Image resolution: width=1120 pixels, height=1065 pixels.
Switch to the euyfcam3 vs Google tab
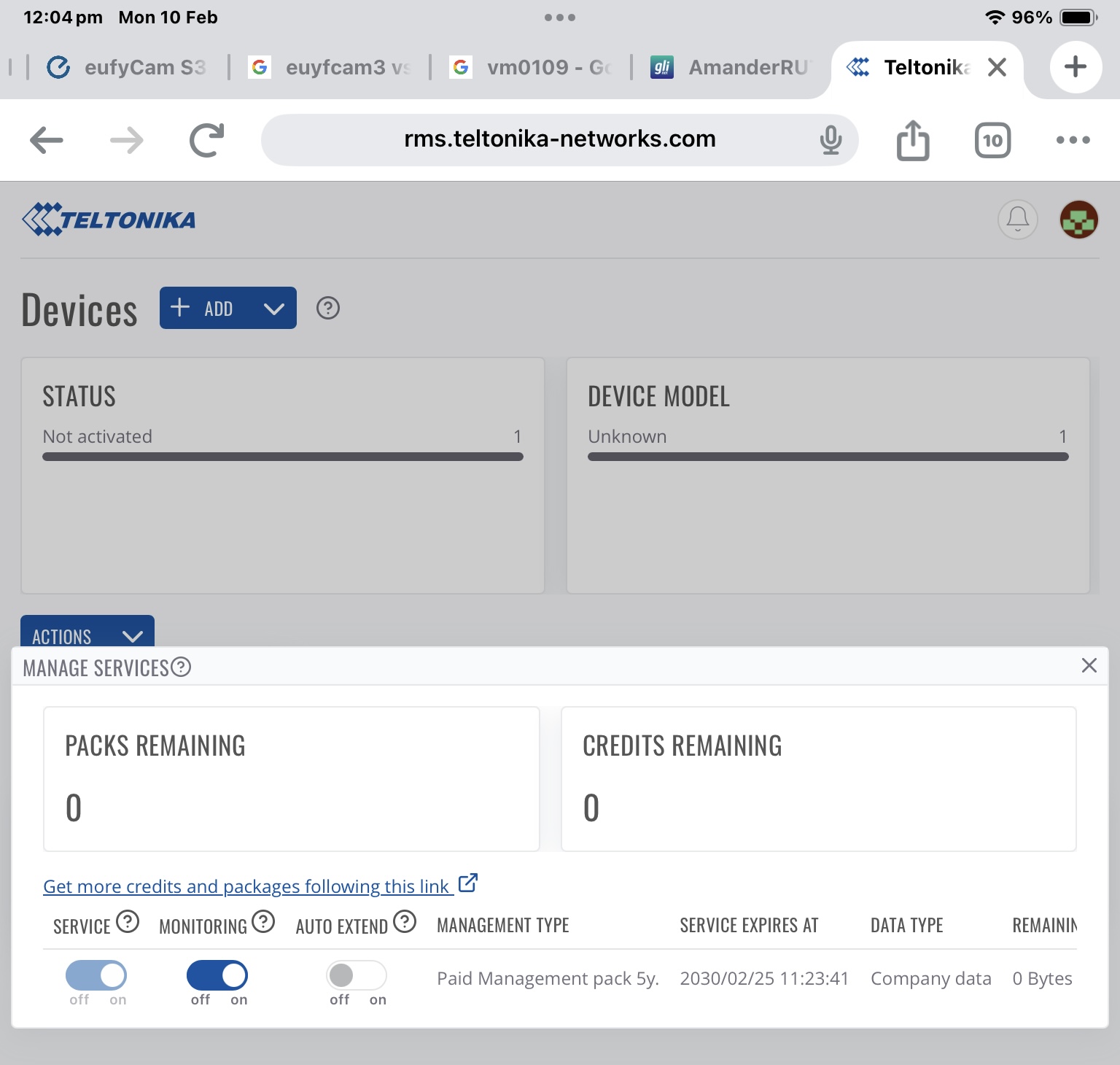pyautogui.click(x=330, y=67)
